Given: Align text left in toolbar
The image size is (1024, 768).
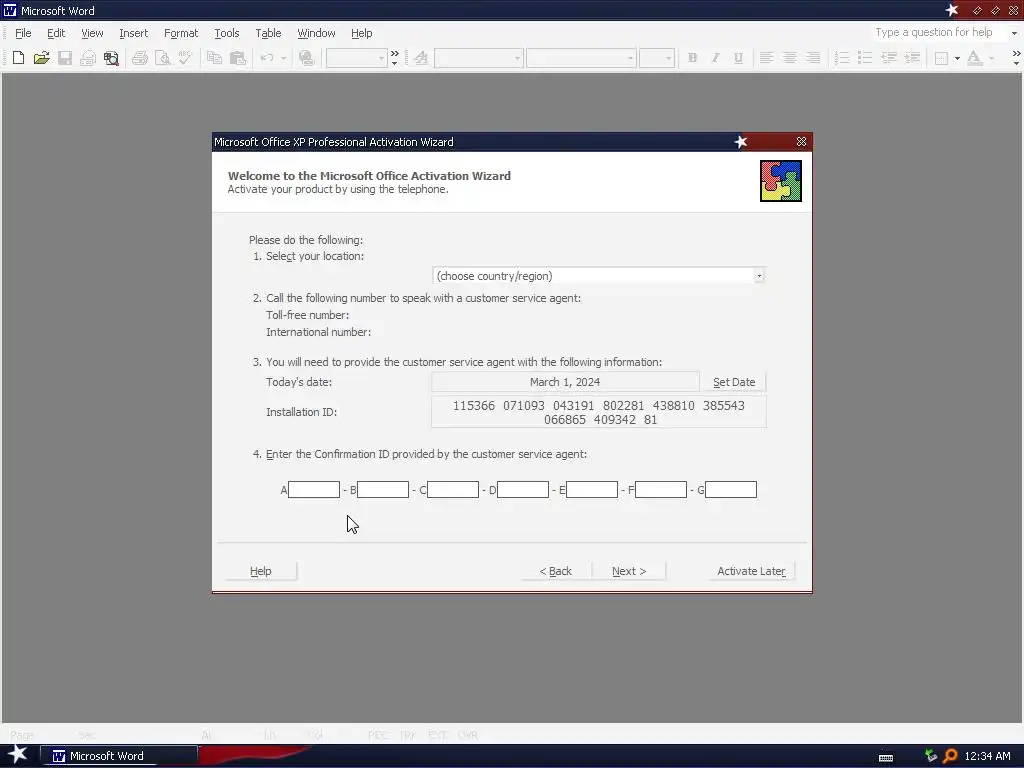Looking at the screenshot, I should (x=767, y=58).
